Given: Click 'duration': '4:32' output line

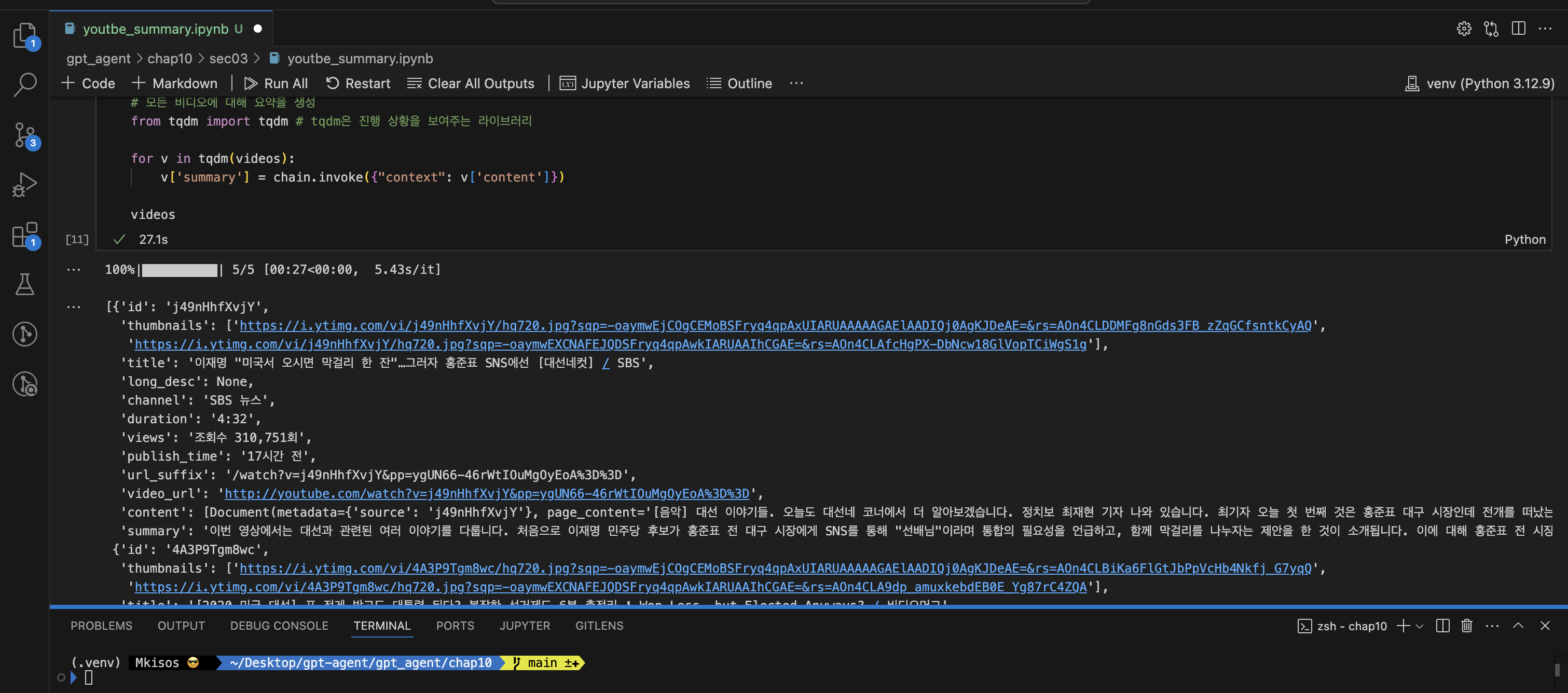Looking at the screenshot, I should [190, 419].
